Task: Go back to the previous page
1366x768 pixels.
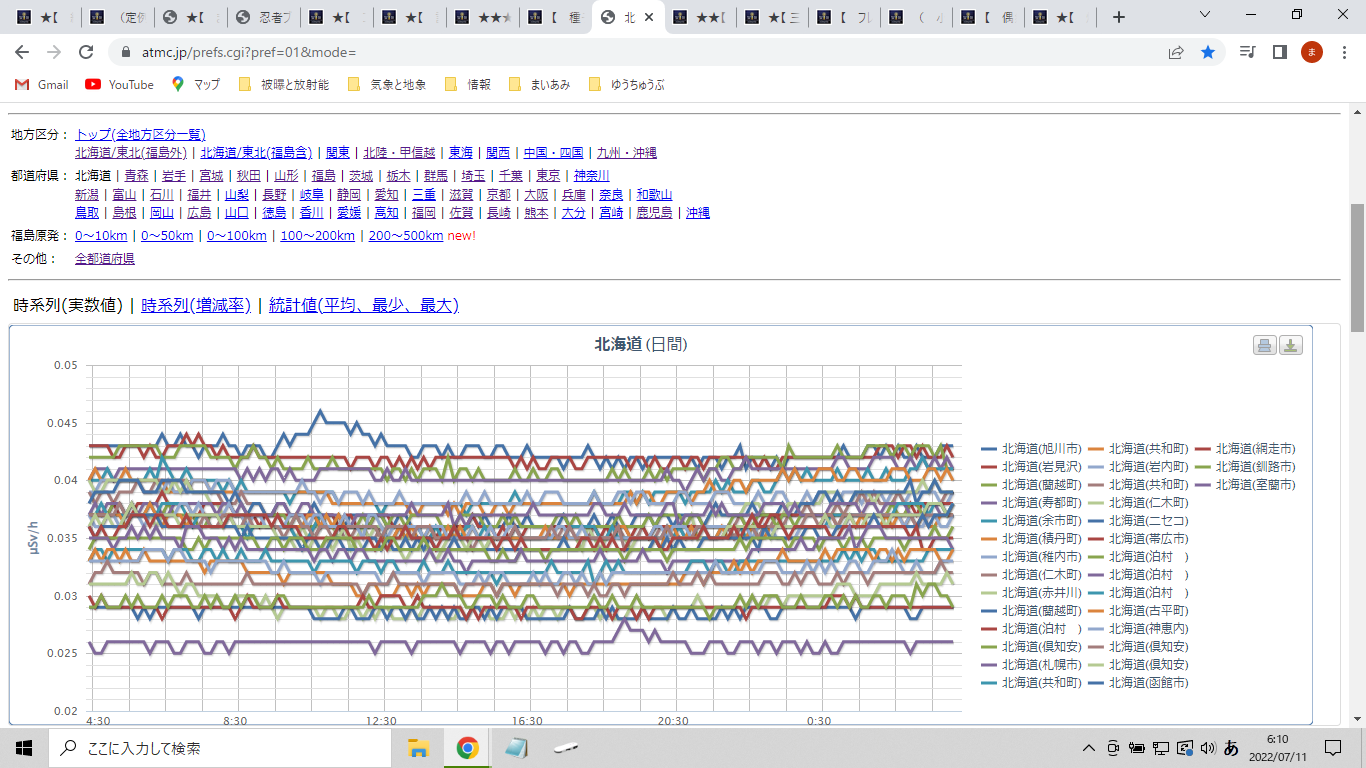Action: [x=22, y=52]
